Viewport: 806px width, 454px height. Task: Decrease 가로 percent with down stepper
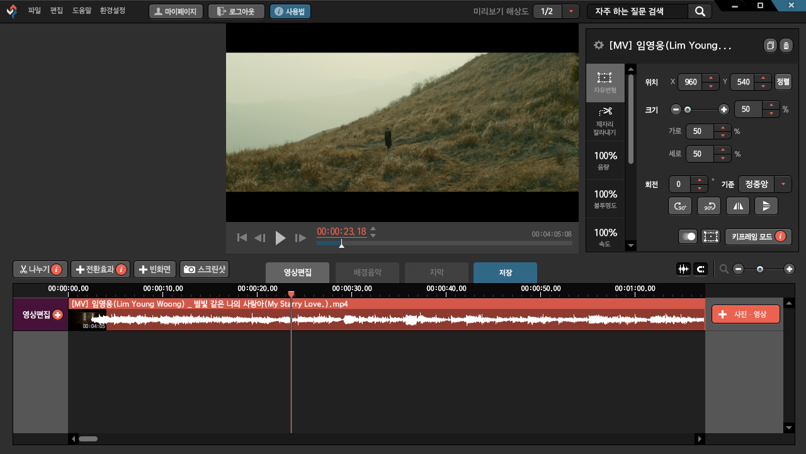click(x=723, y=135)
